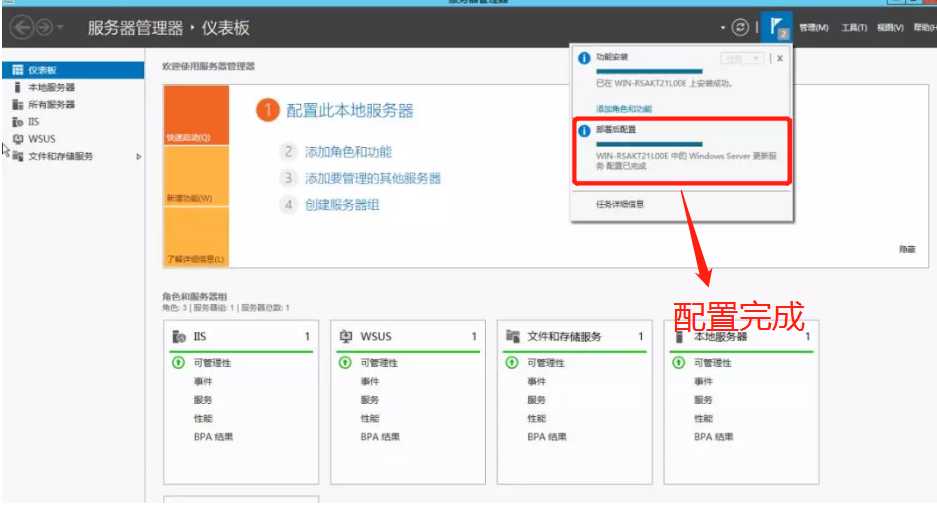The width and height of the screenshot is (937, 509).
Task: Open 可管理性 in the IIS tile
Action: click(x=212, y=363)
